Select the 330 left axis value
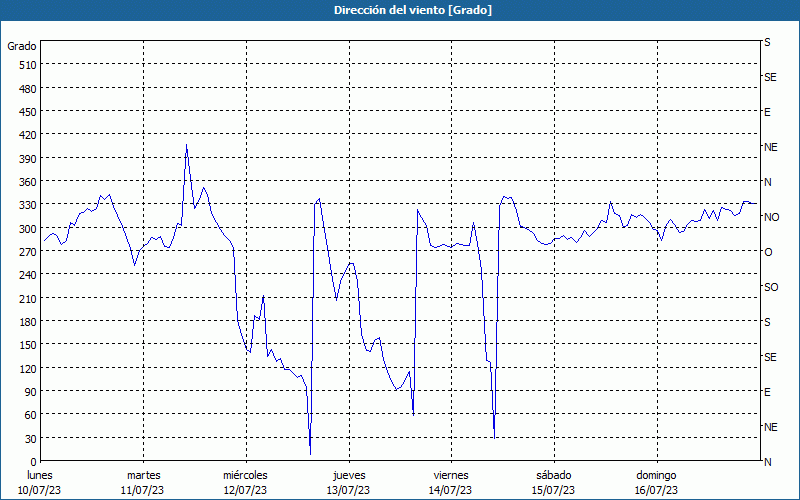Viewport: 800px width, 500px height. pos(28,205)
